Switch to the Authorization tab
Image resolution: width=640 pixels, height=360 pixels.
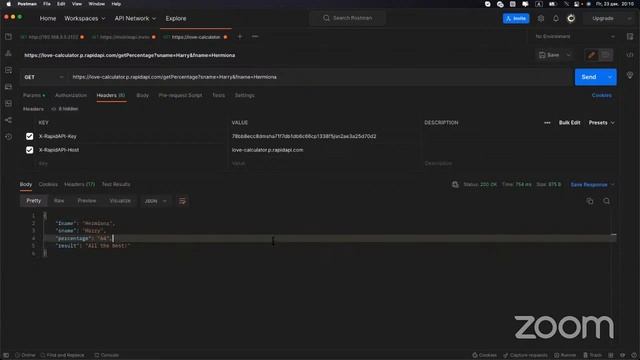(x=71, y=95)
